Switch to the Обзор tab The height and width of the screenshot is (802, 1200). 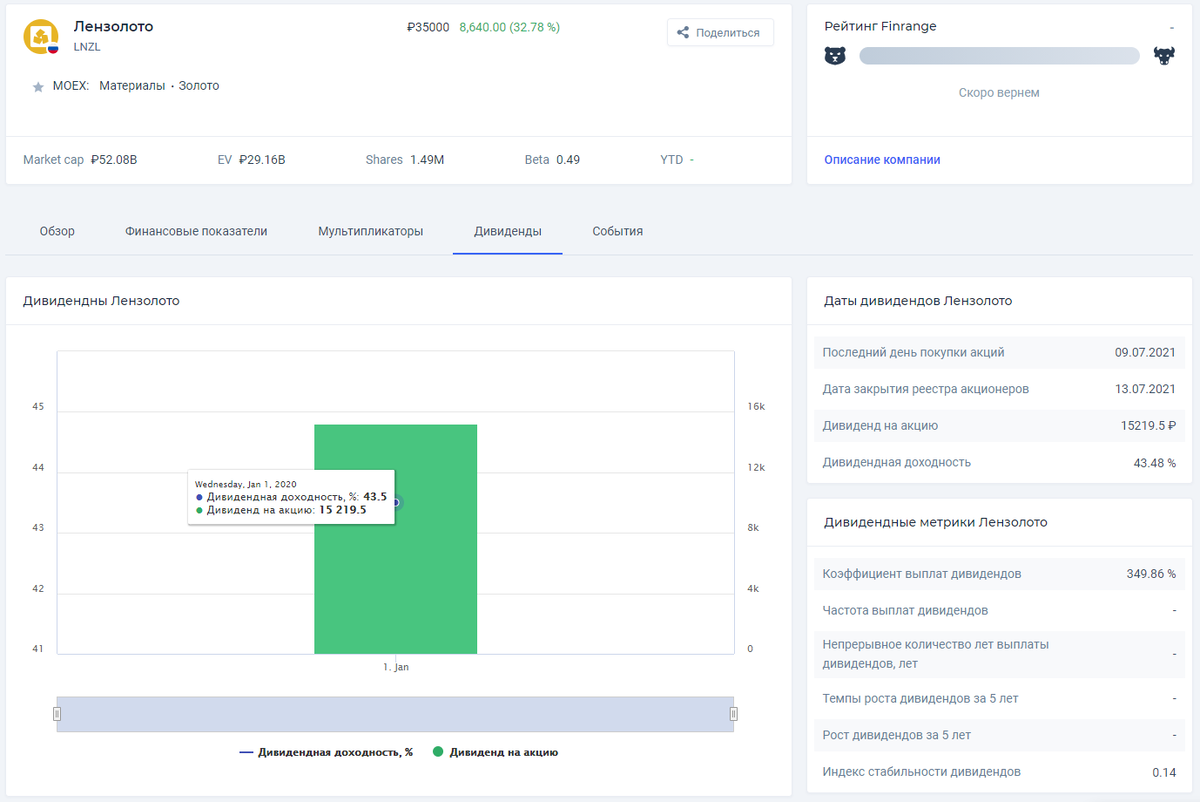pos(57,230)
